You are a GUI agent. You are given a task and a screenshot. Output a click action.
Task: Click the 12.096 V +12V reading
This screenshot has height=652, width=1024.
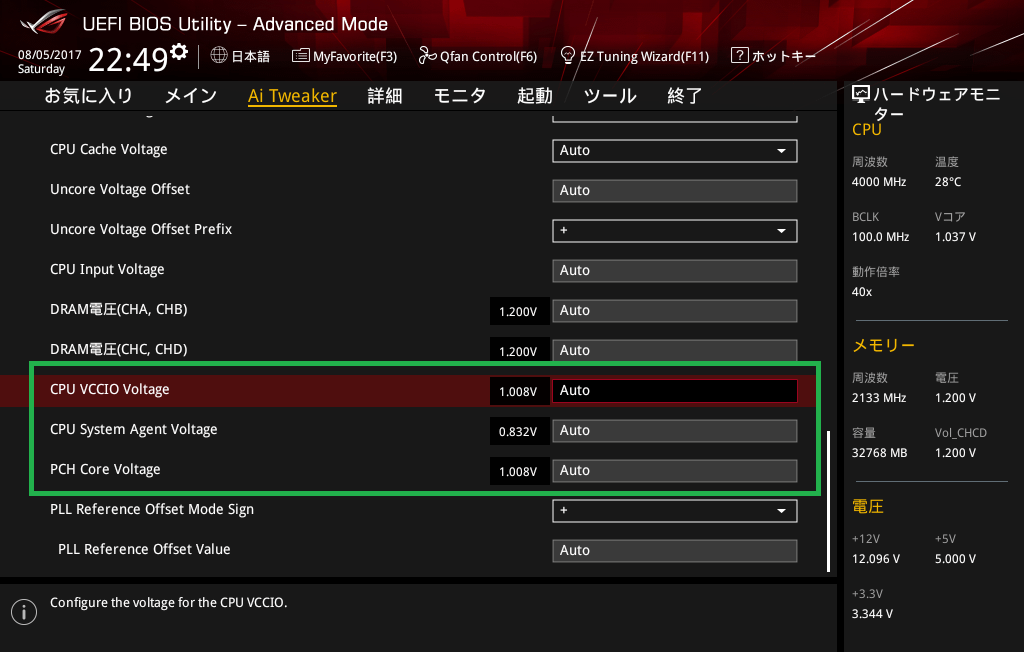pos(876,559)
